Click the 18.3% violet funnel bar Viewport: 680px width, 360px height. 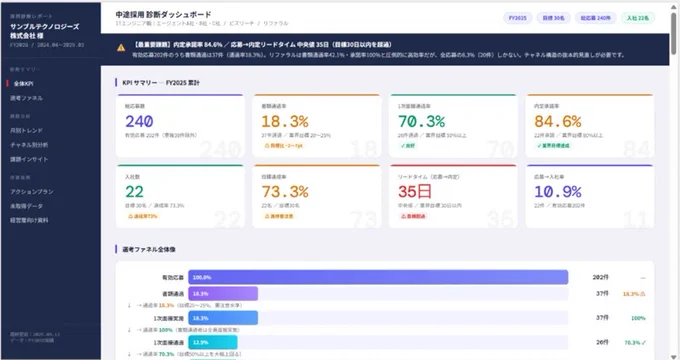point(223,294)
